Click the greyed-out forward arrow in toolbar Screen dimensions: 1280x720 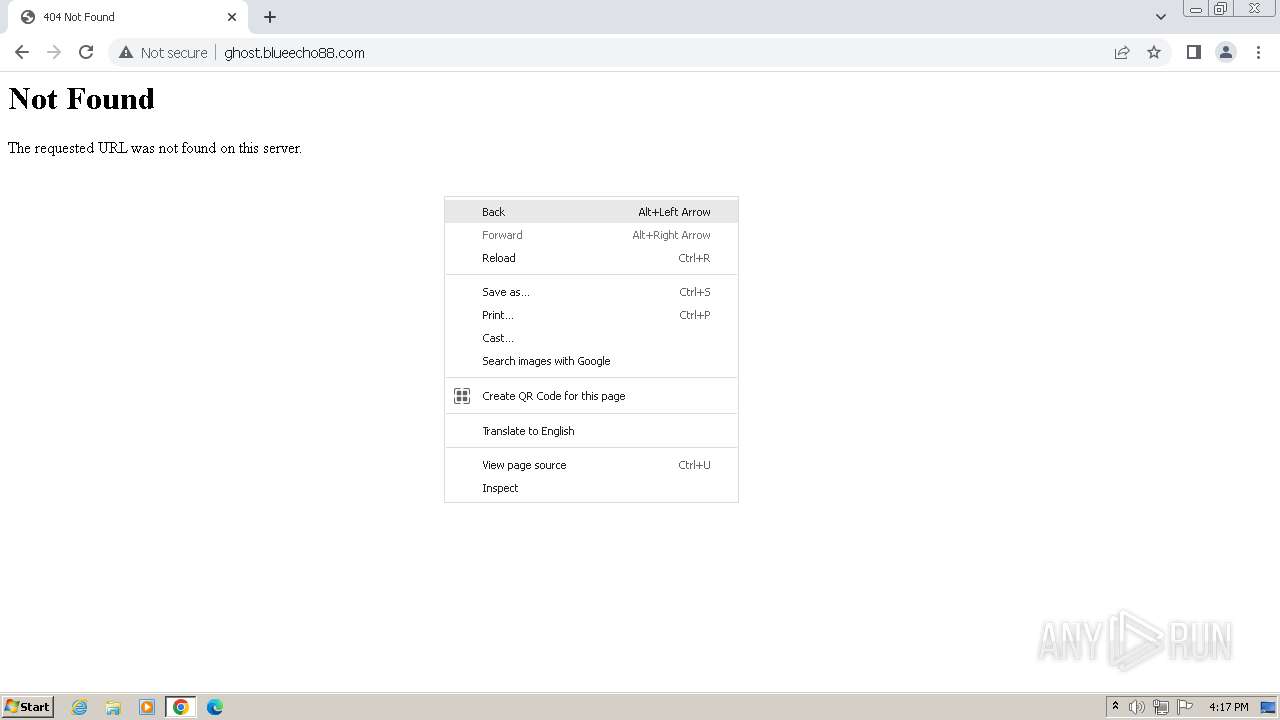tap(54, 52)
